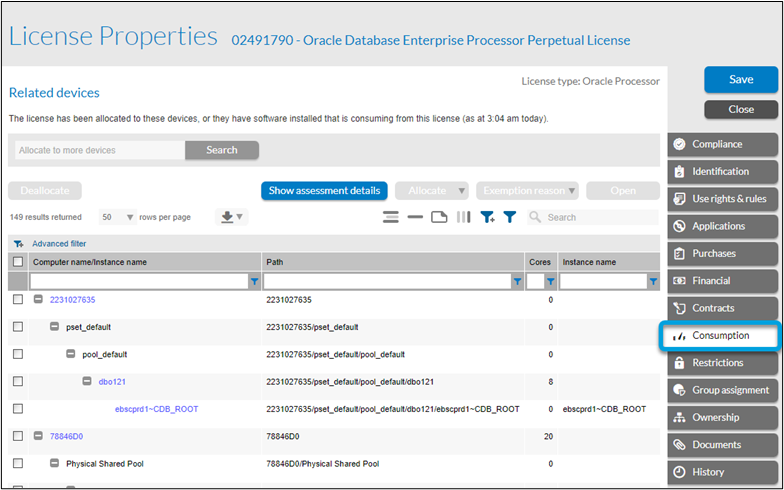Open the Compliance tab
This screenshot has height=490, width=784.
722,144
